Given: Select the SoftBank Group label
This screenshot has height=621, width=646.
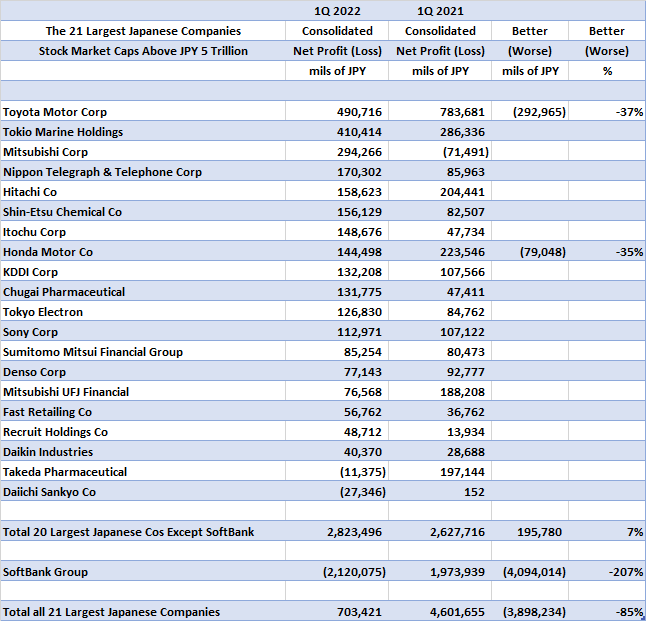Looking at the screenshot, I should coord(45,572).
